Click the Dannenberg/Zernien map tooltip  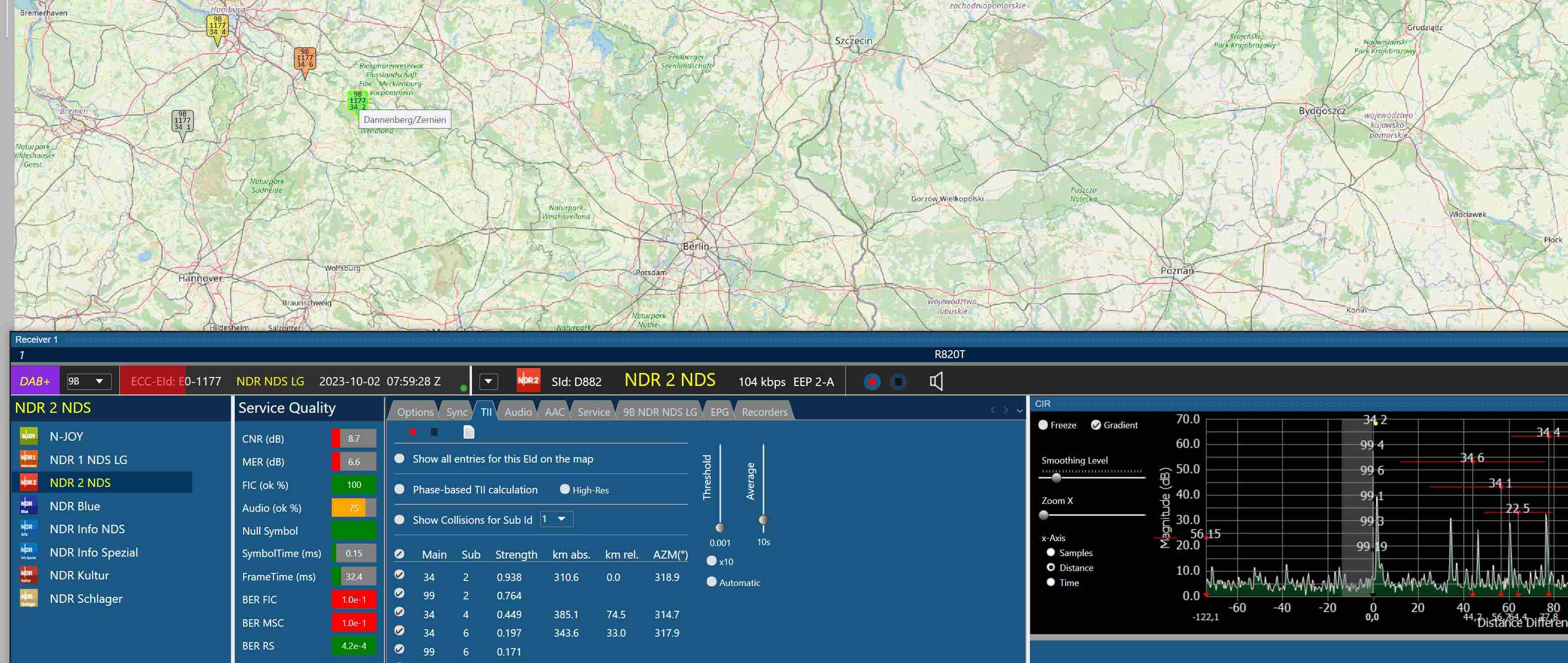coord(405,119)
